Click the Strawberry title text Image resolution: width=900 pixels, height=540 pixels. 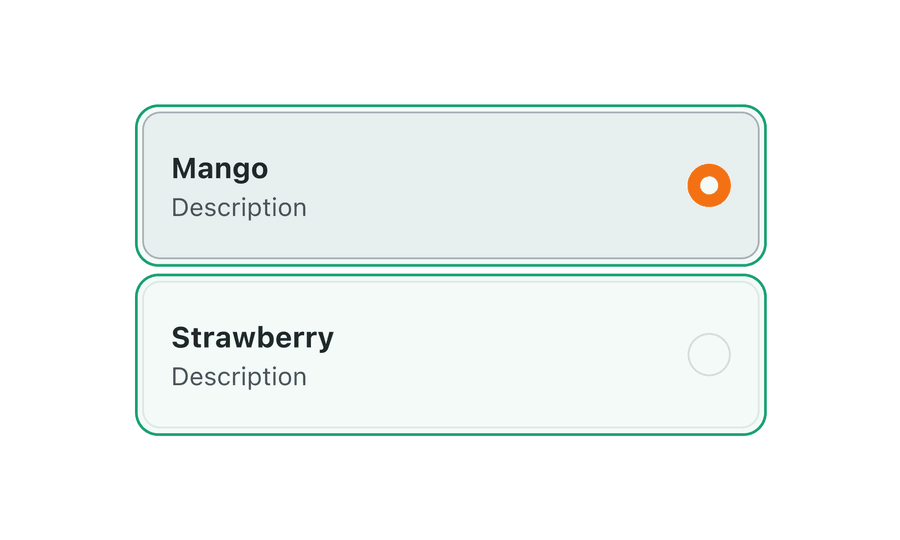[252, 338]
